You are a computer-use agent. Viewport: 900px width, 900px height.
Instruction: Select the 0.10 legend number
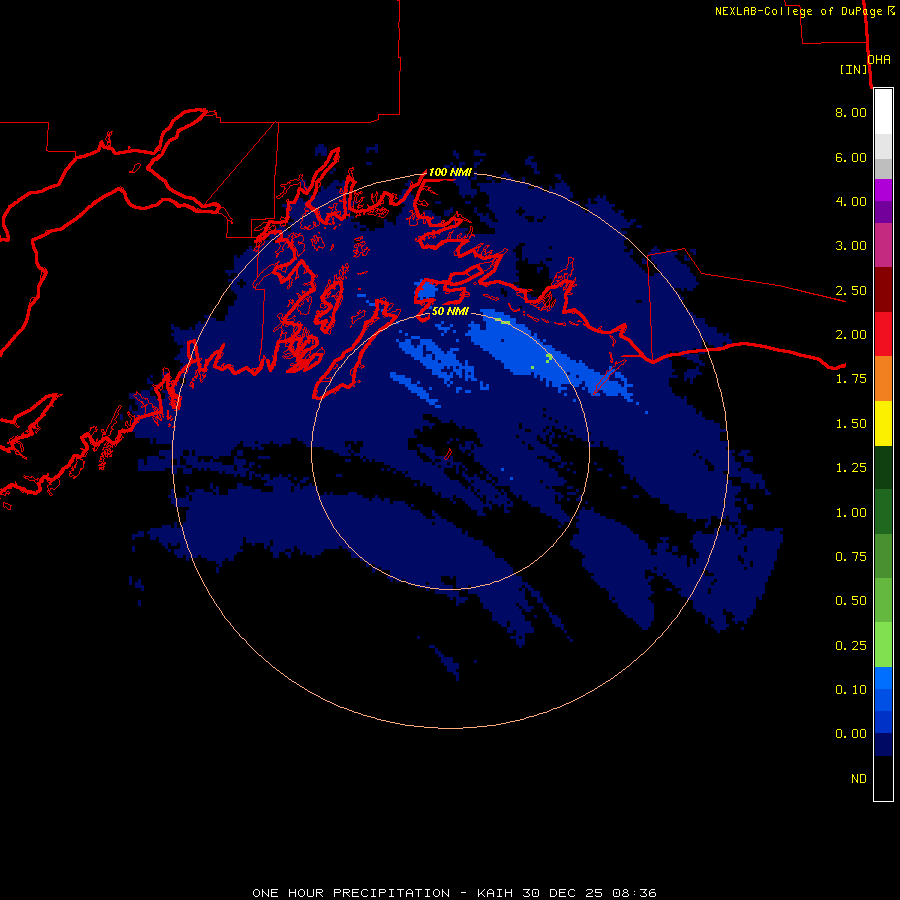[x=851, y=690]
